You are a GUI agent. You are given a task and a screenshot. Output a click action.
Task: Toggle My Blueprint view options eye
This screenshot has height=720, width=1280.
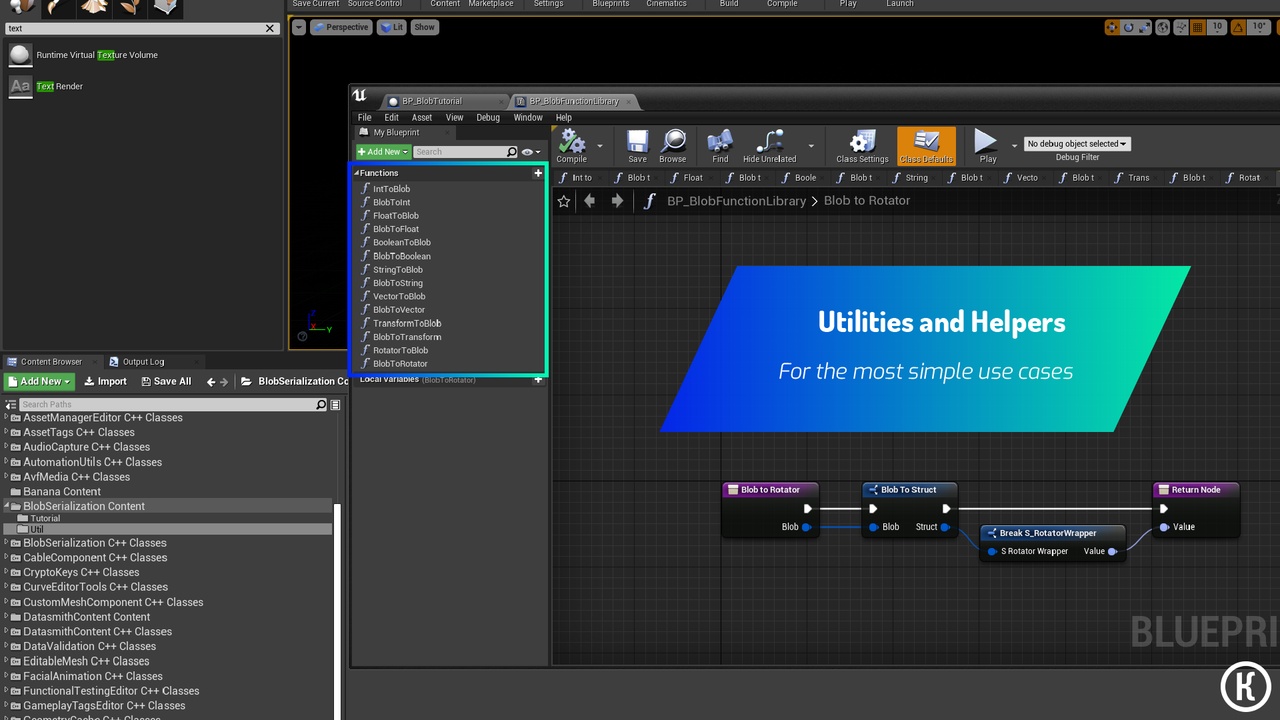[x=530, y=152]
